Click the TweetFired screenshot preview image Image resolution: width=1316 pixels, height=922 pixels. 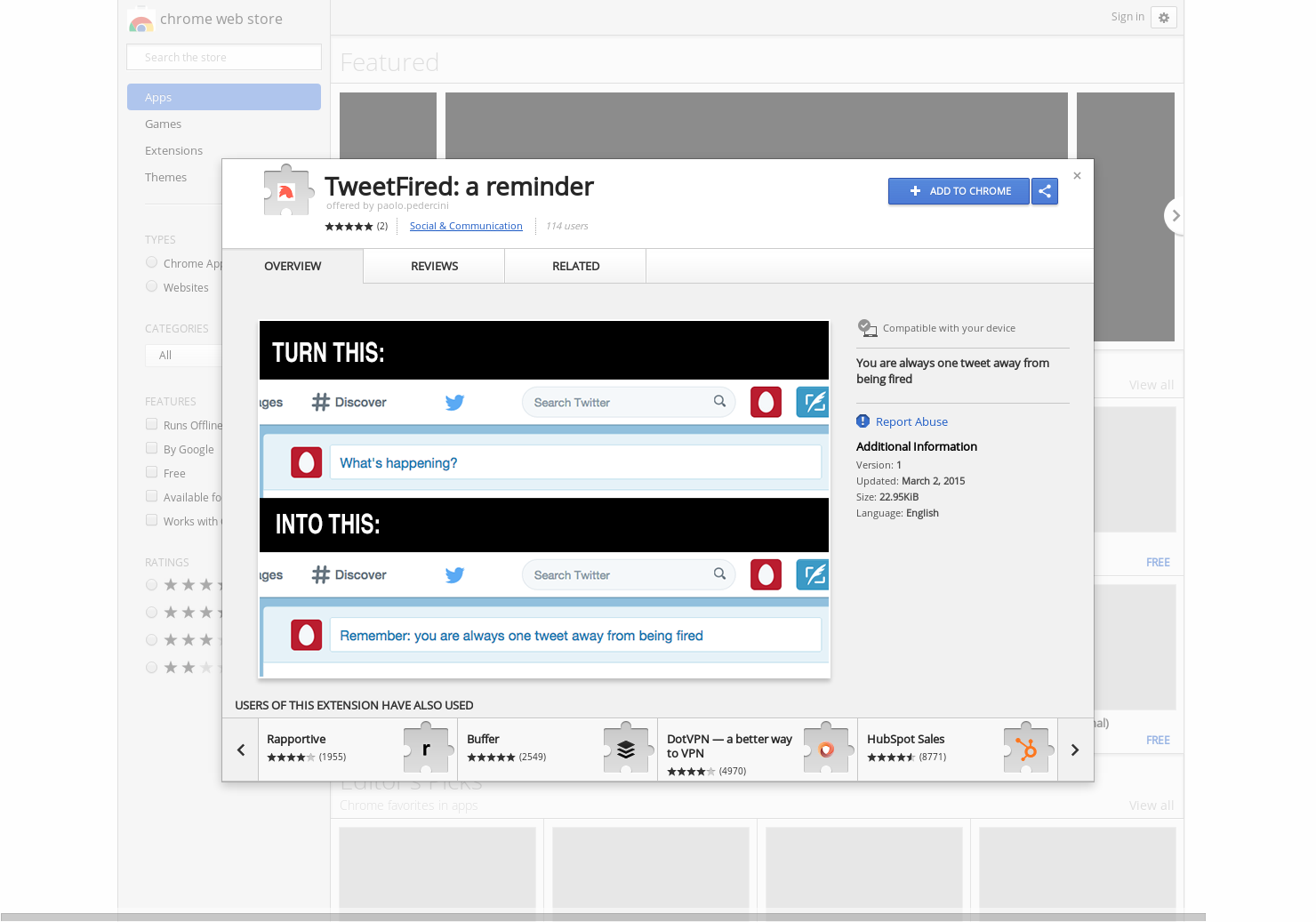point(544,500)
